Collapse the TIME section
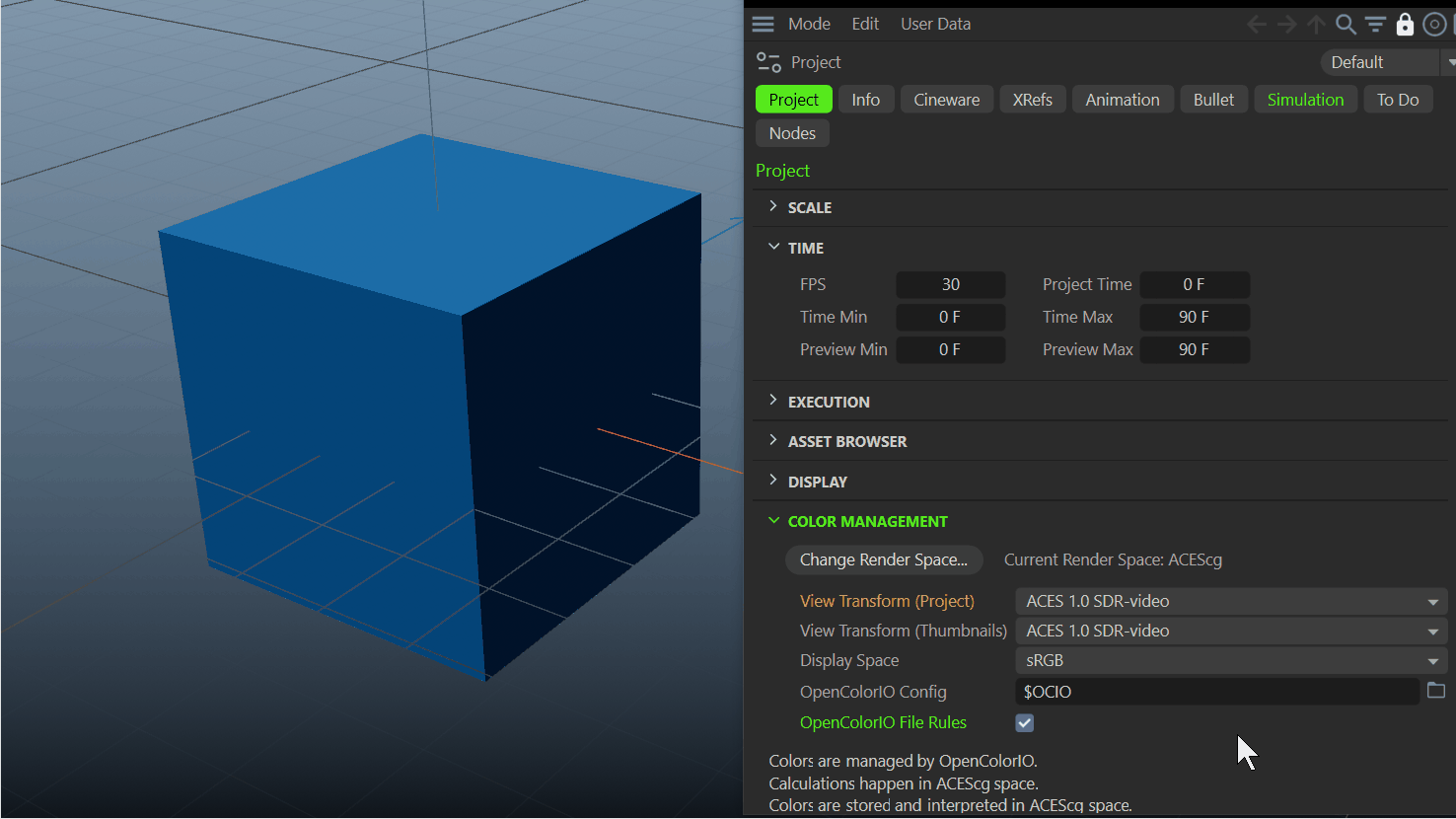1456x819 pixels. [x=773, y=248]
